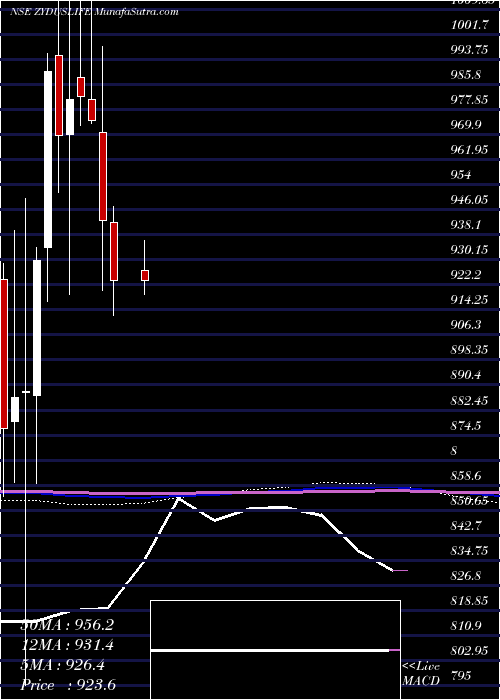The height and width of the screenshot is (700, 500).
Task: Select the 802.95 axis value
Action: pyautogui.click(x=469, y=651)
